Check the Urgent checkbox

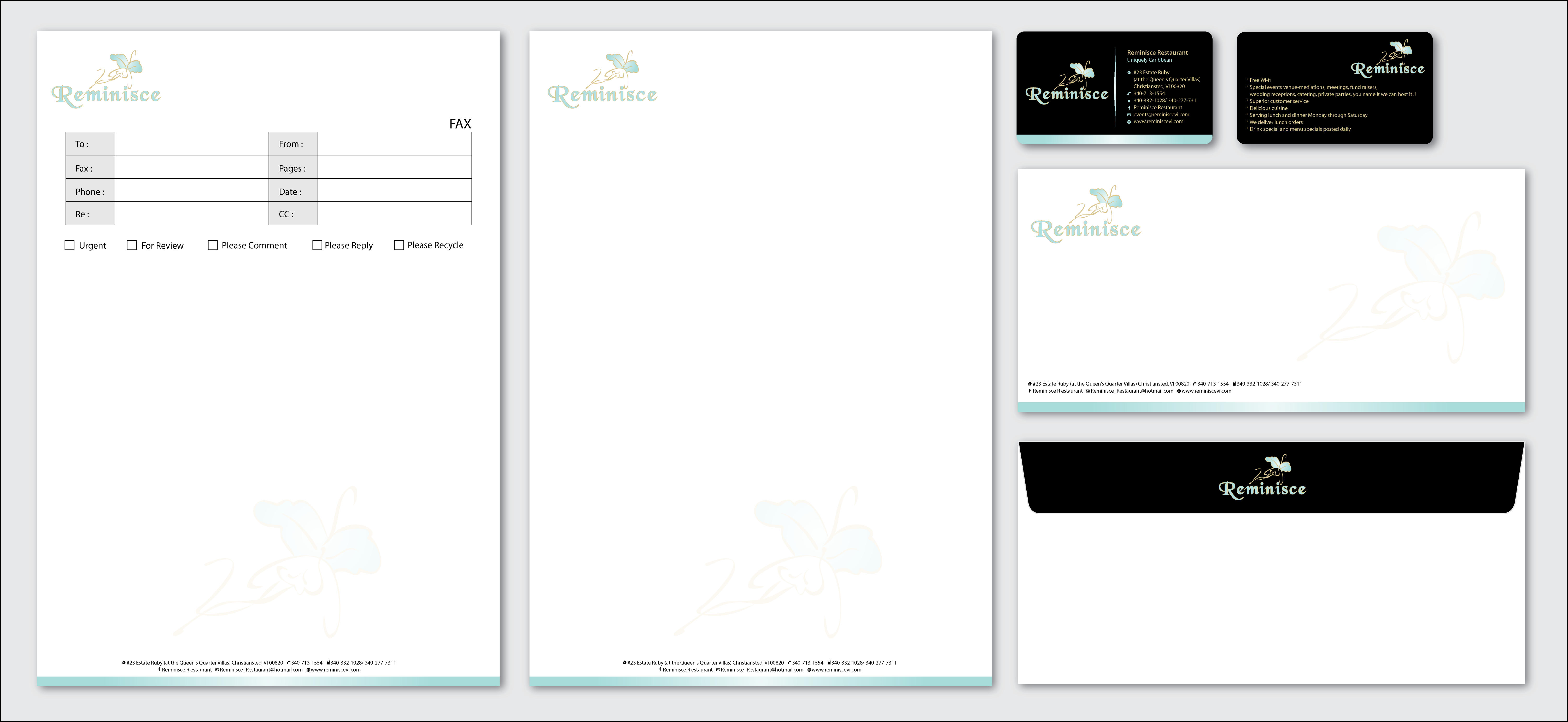point(69,245)
